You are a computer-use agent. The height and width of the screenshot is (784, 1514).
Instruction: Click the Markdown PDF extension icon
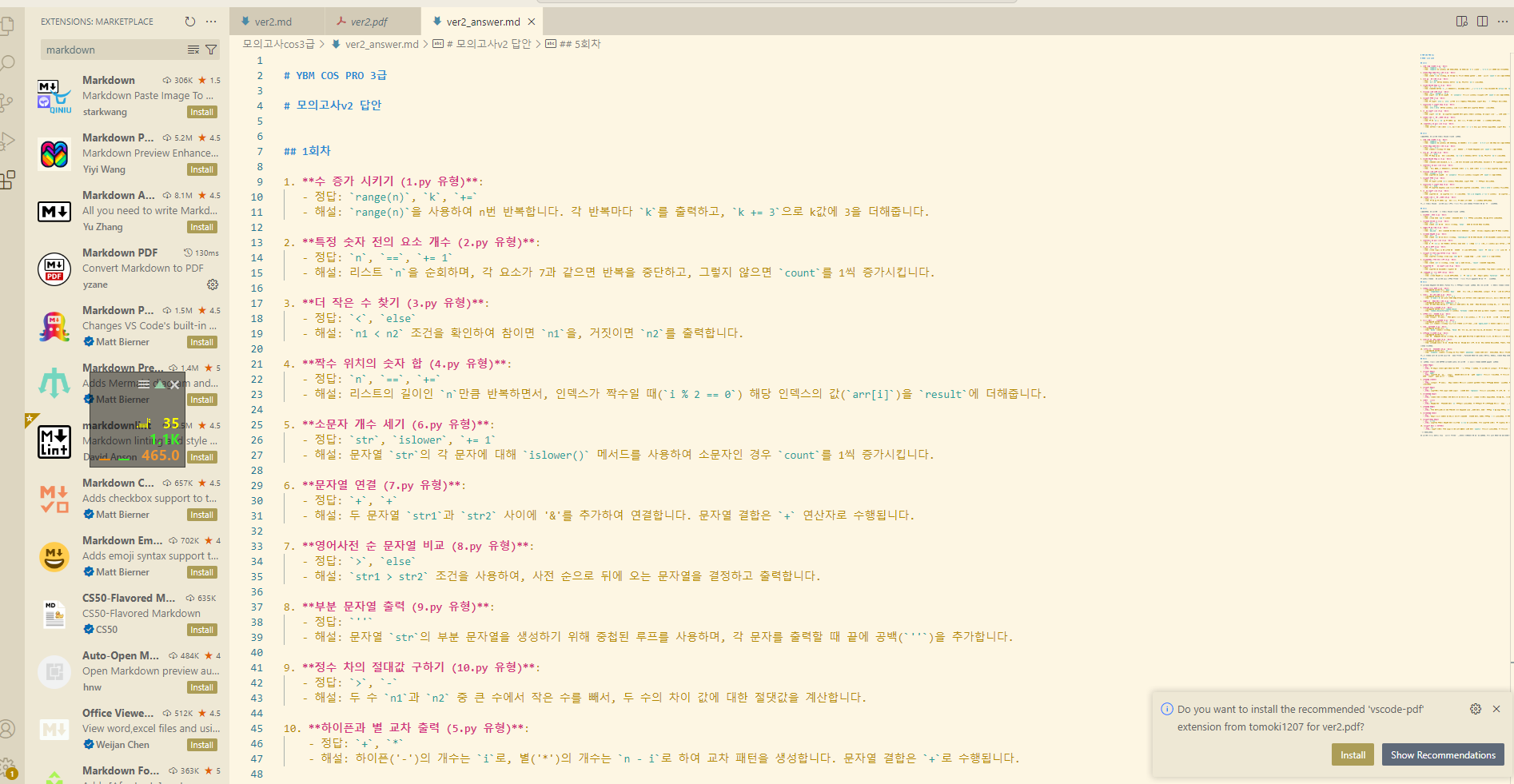click(54, 269)
